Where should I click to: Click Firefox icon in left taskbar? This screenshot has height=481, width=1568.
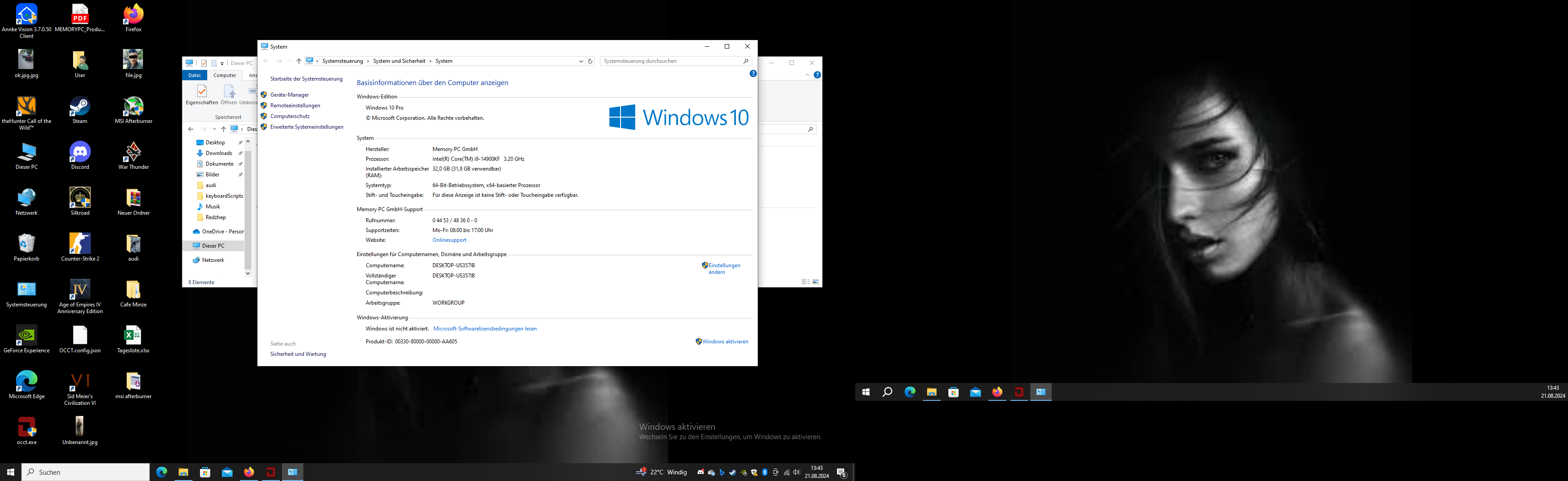coord(249,473)
